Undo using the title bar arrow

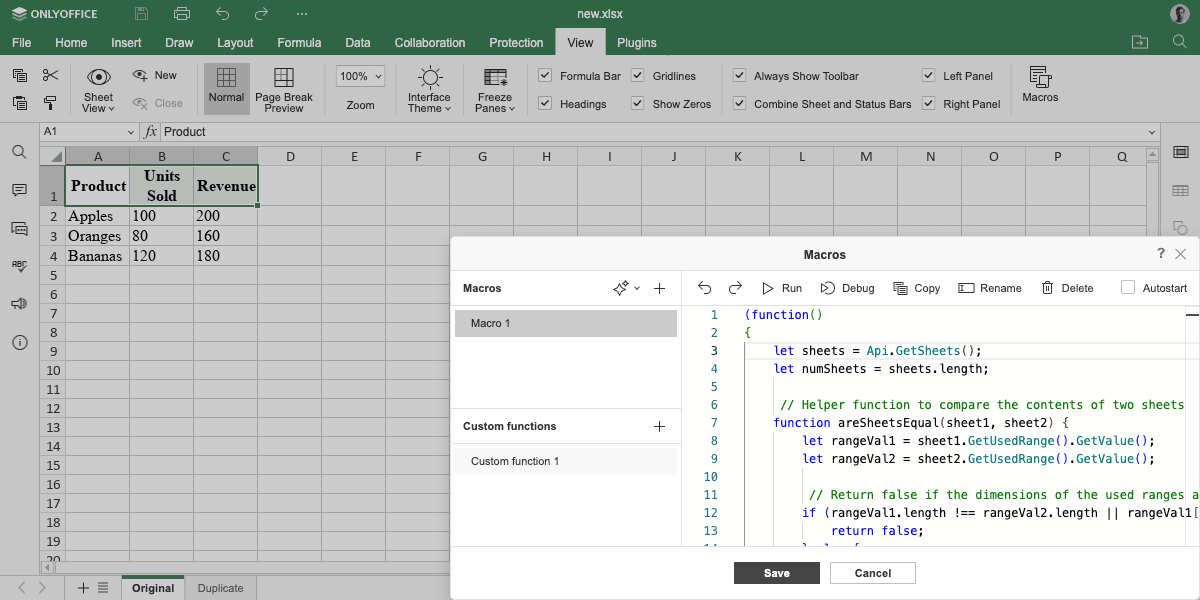click(x=222, y=14)
